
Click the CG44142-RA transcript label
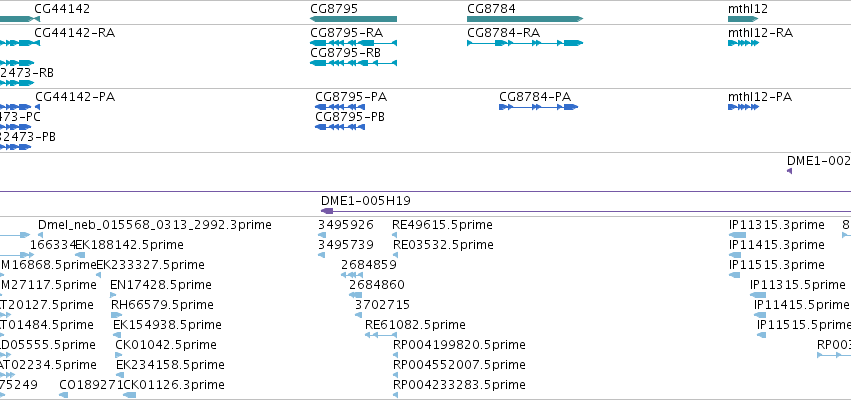74,33
